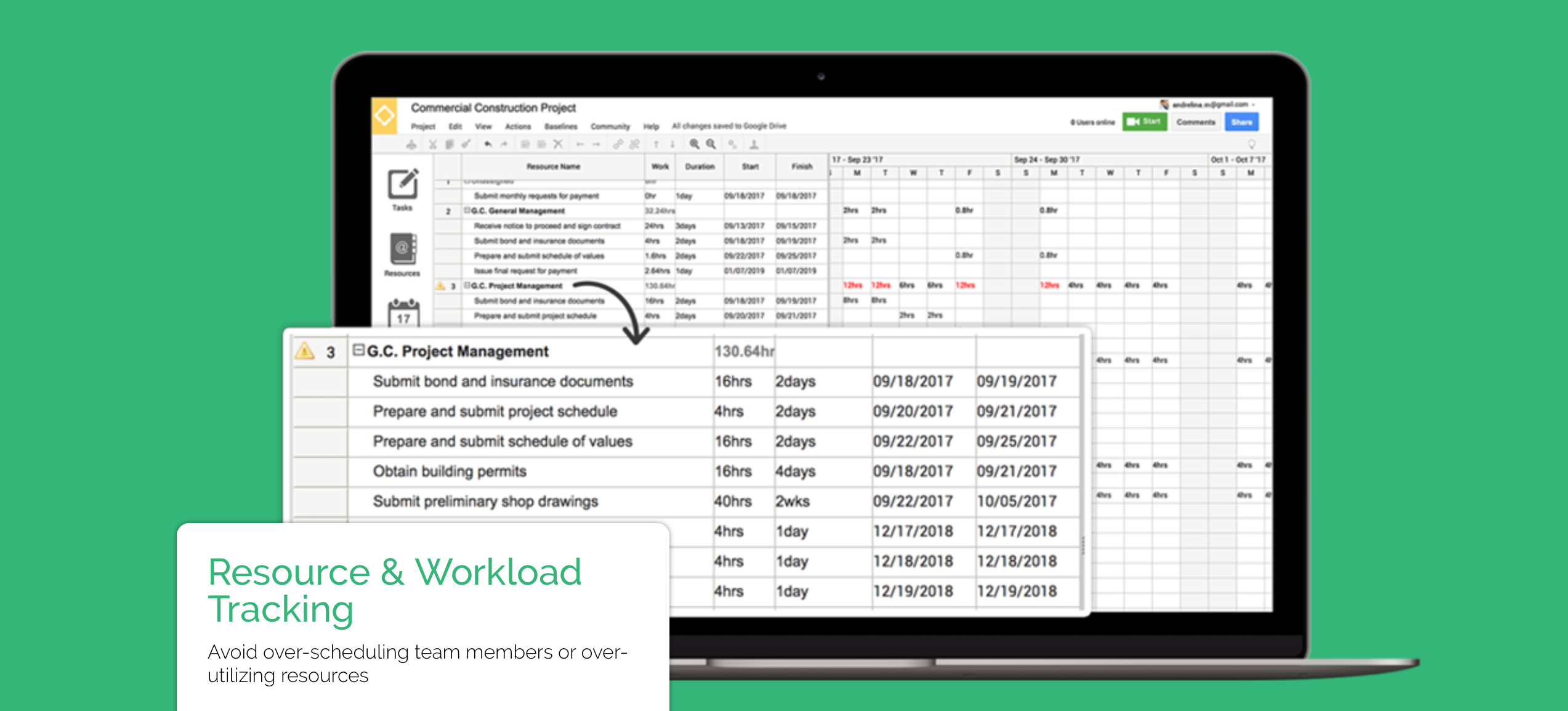Click the blue Share button
This screenshot has width=1568, height=711.
click(x=1242, y=122)
